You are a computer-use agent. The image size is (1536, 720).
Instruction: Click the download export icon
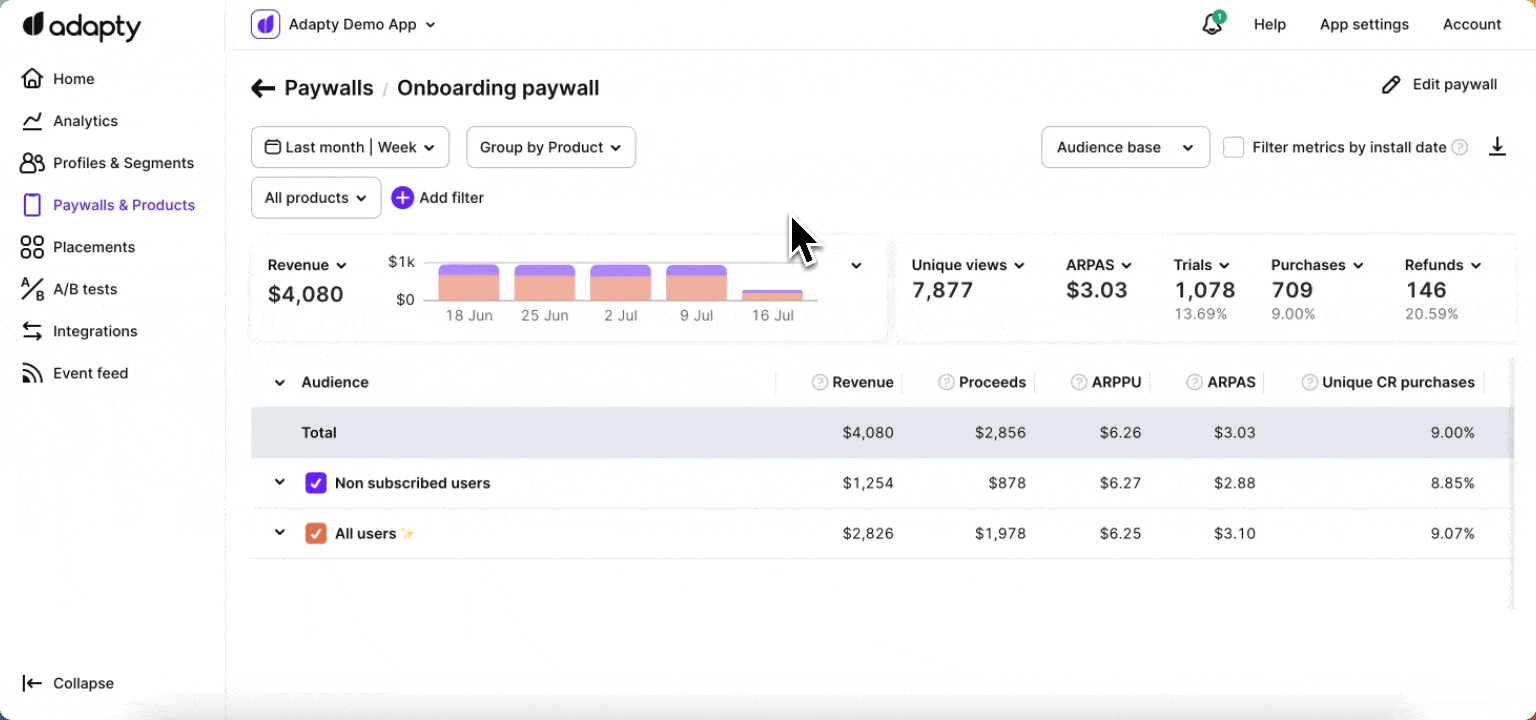[x=1497, y=147]
